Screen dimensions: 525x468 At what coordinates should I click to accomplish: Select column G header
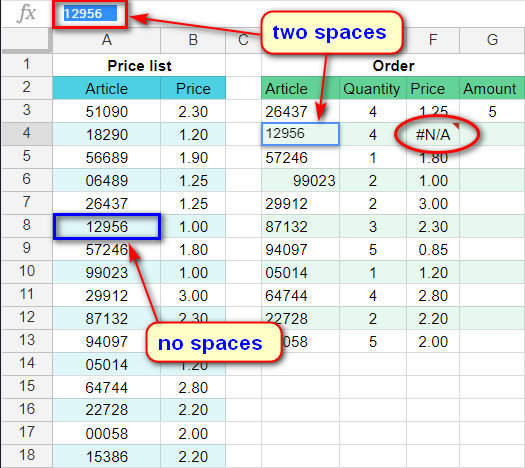pyautogui.click(x=492, y=40)
